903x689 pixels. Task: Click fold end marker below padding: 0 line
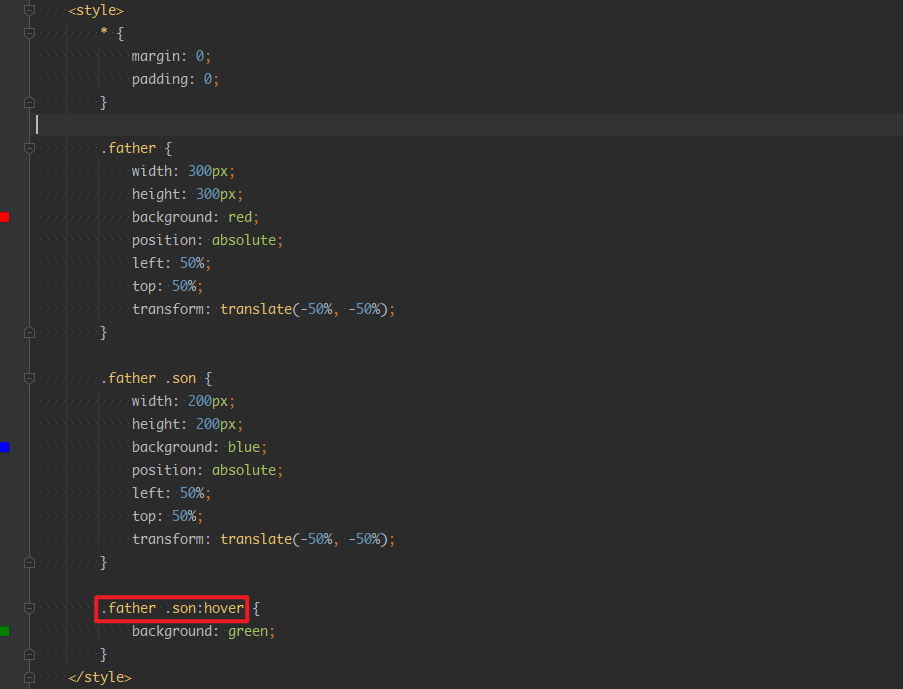pyautogui.click(x=29, y=103)
